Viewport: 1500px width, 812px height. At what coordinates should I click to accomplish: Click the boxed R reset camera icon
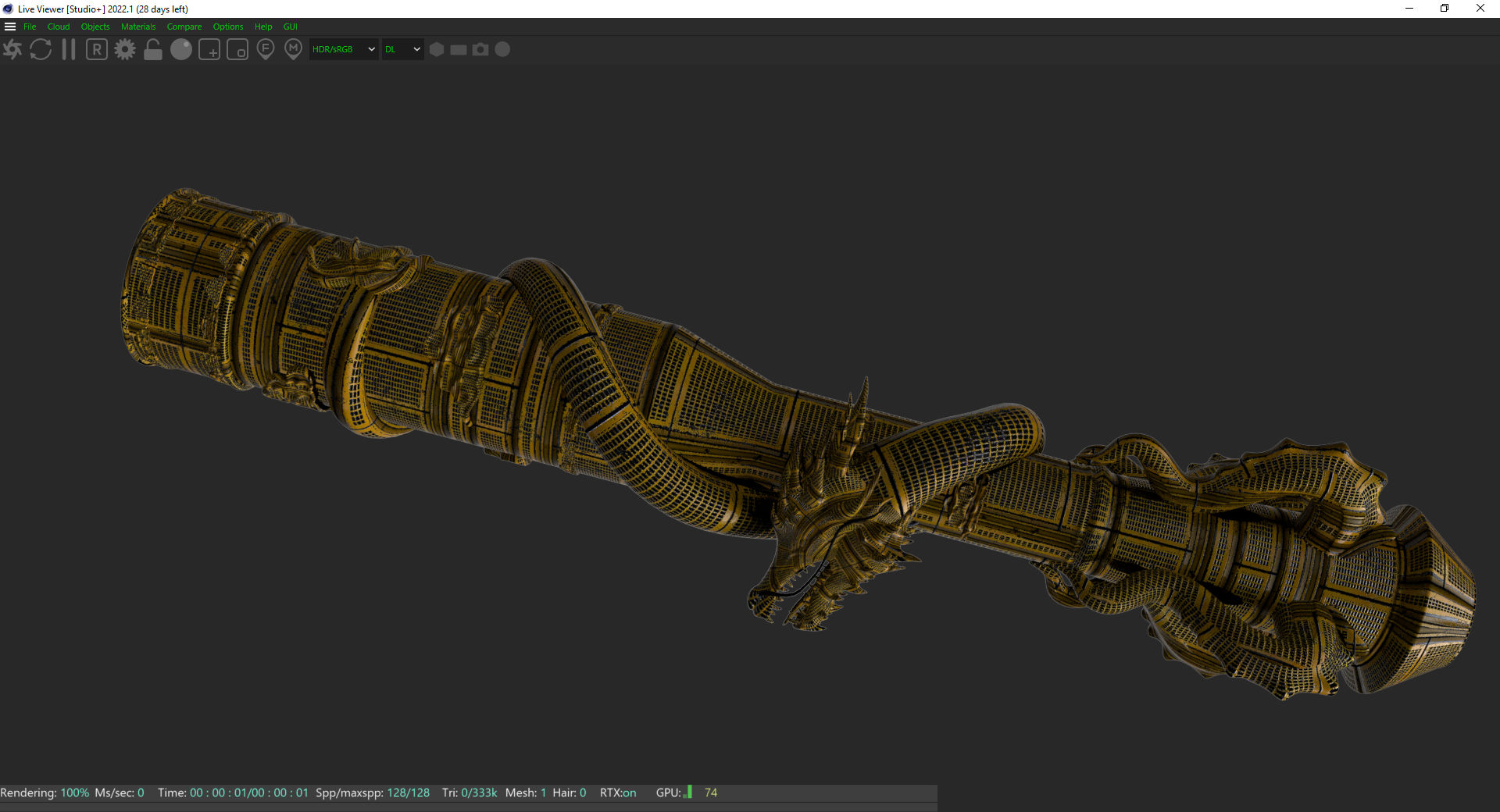tap(97, 49)
